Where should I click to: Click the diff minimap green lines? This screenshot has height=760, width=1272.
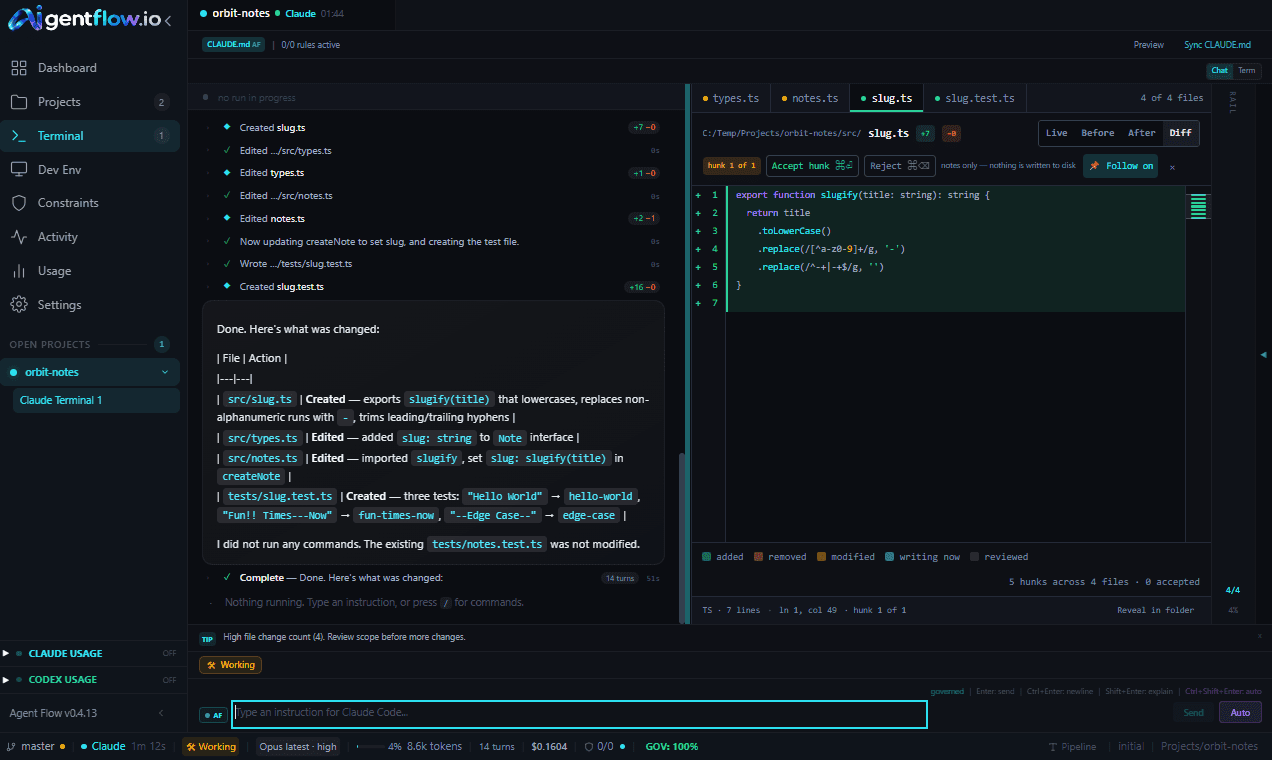tap(1198, 205)
